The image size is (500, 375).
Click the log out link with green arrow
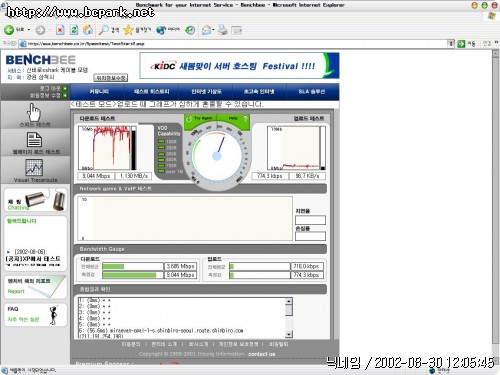coord(53,88)
